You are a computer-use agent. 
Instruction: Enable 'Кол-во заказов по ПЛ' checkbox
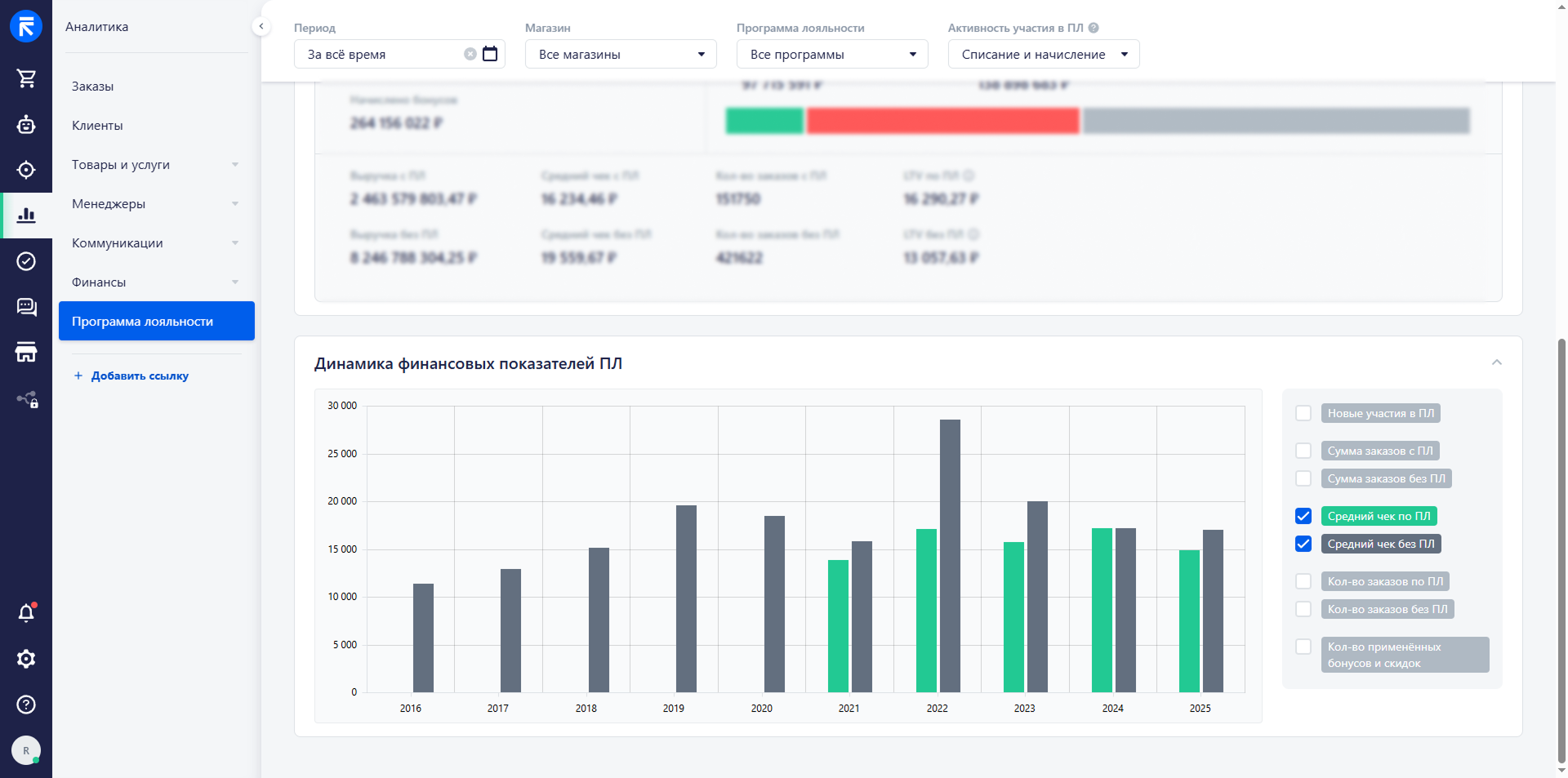(x=1303, y=581)
